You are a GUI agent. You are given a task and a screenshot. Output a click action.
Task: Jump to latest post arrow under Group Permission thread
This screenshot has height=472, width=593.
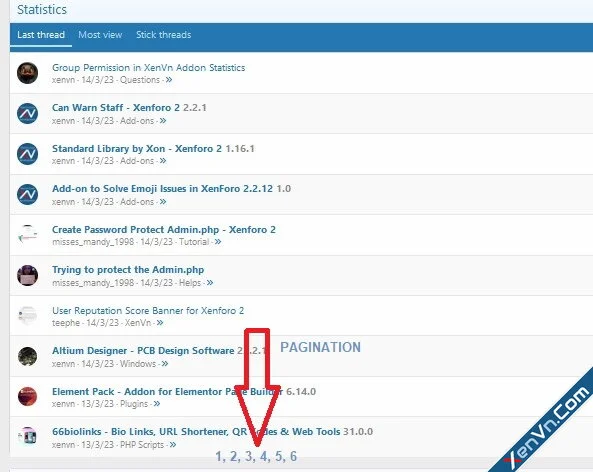point(169,80)
